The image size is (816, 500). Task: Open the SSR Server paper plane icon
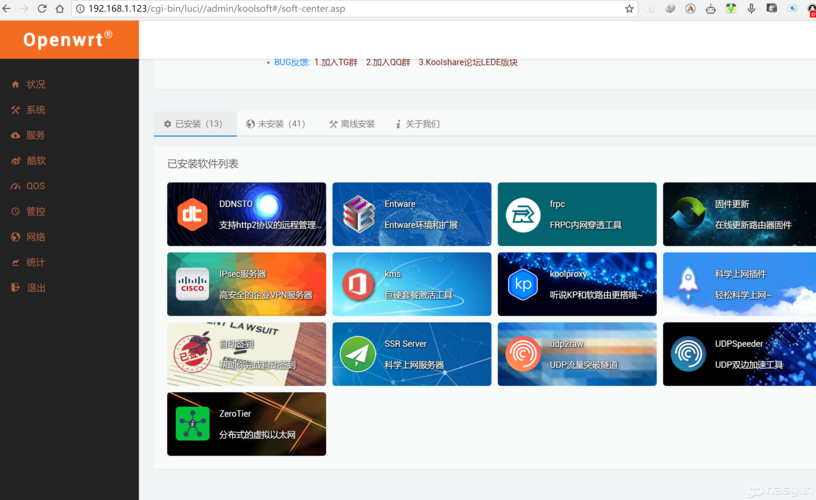click(x=358, y=354)
